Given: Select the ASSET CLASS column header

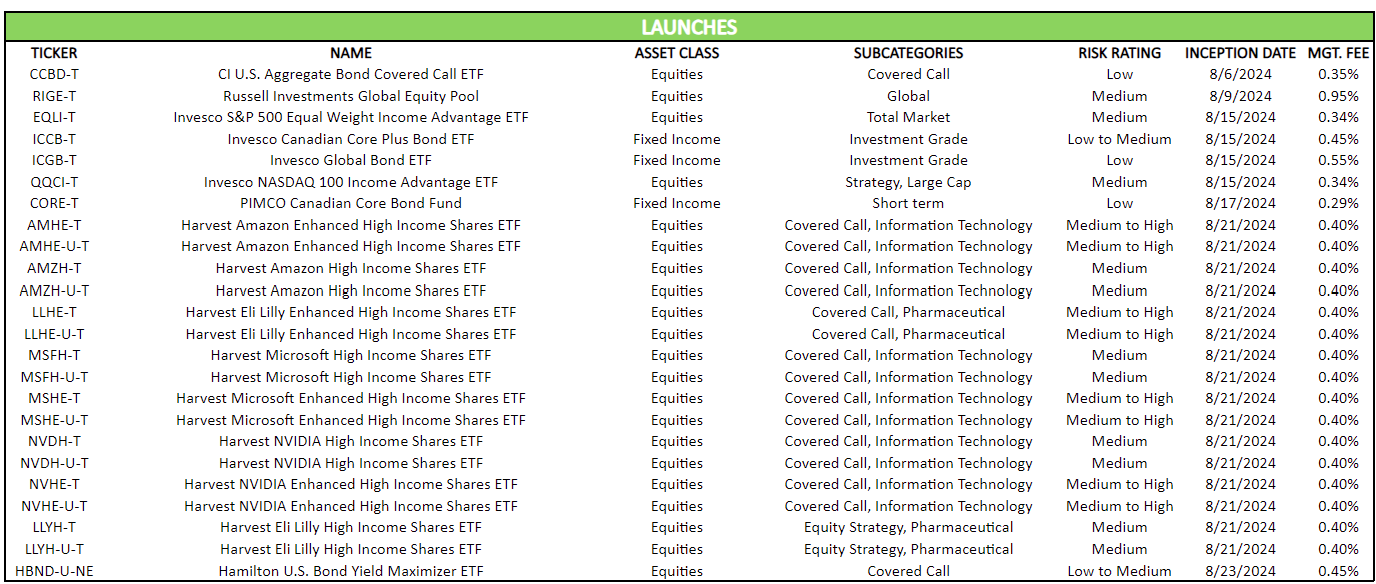Looking at the screenshot, I should pyautogui.click(x=677, y=53).
